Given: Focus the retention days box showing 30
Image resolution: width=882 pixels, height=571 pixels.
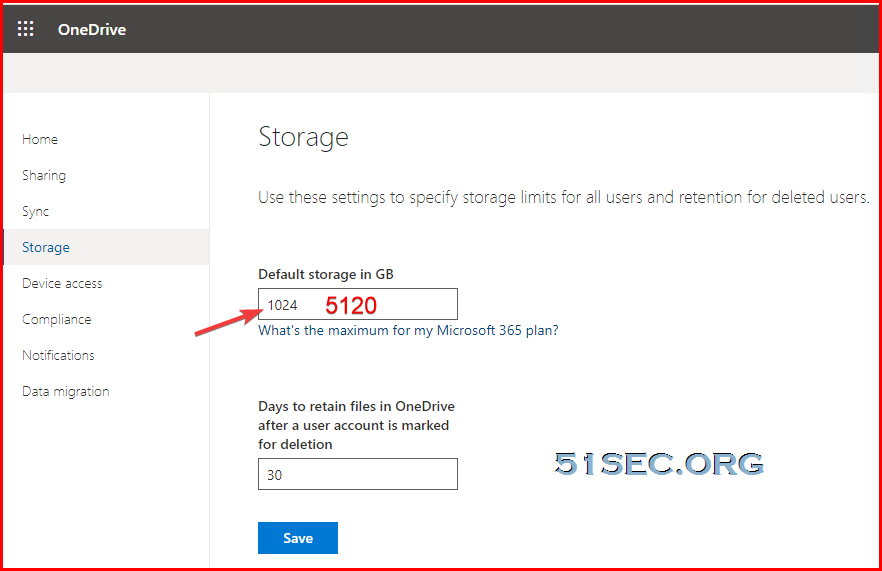Looking at the screenshot, I should click(358, 474).
